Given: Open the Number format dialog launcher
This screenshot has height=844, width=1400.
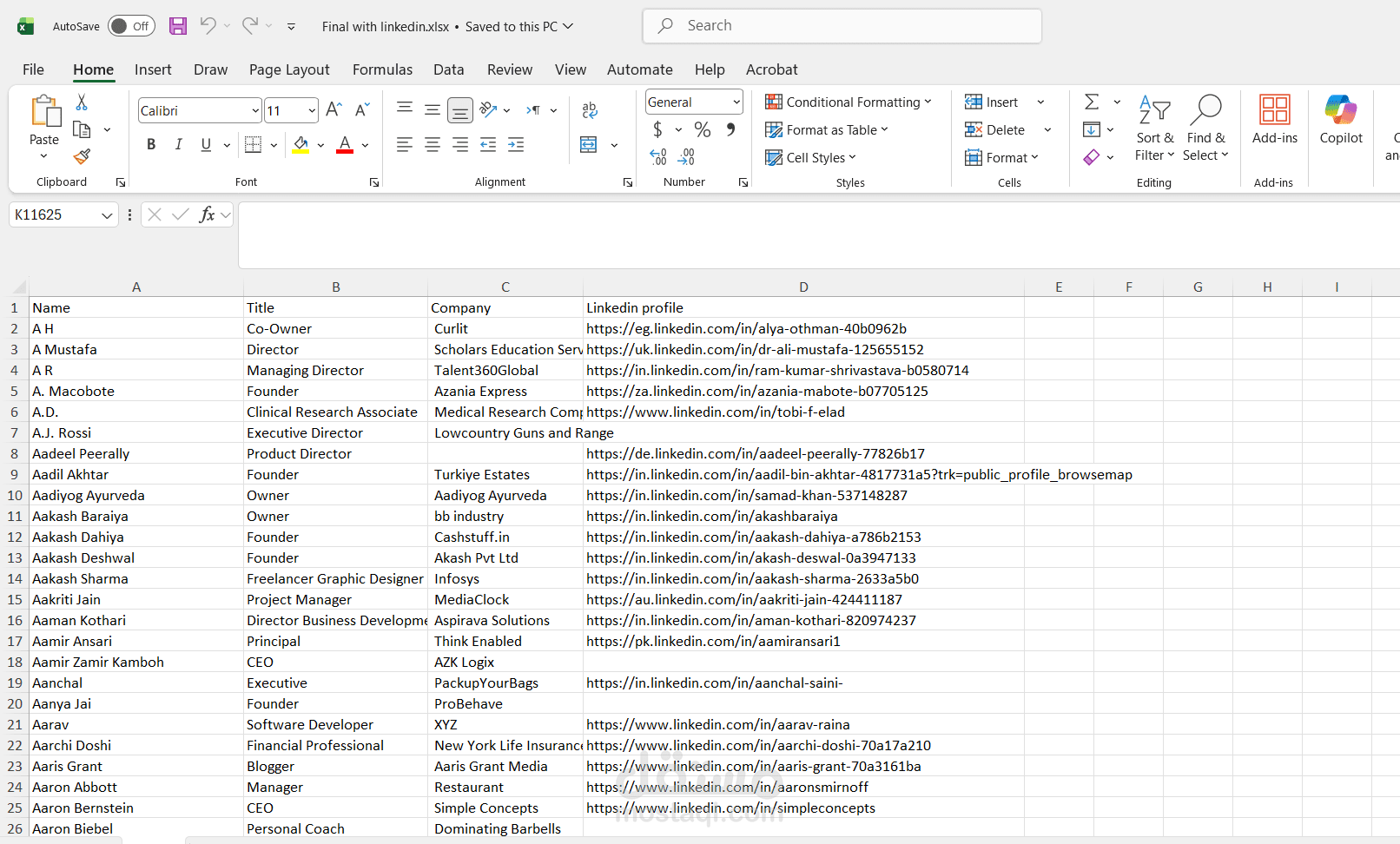Looking at the screenshot, I should pyautogui.click(x=743, y=182).
